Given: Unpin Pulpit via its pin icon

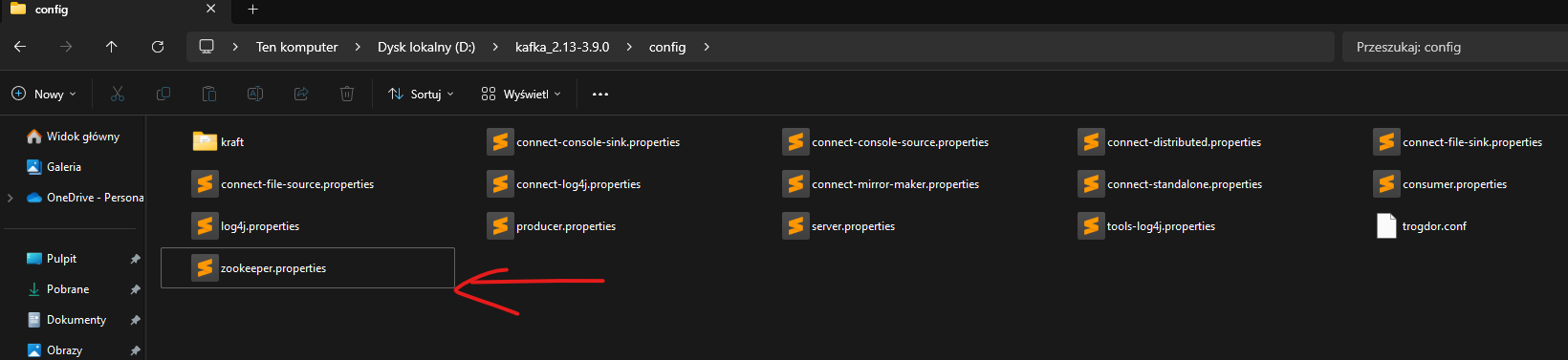Looking at the screenshot, I should 135,259.
